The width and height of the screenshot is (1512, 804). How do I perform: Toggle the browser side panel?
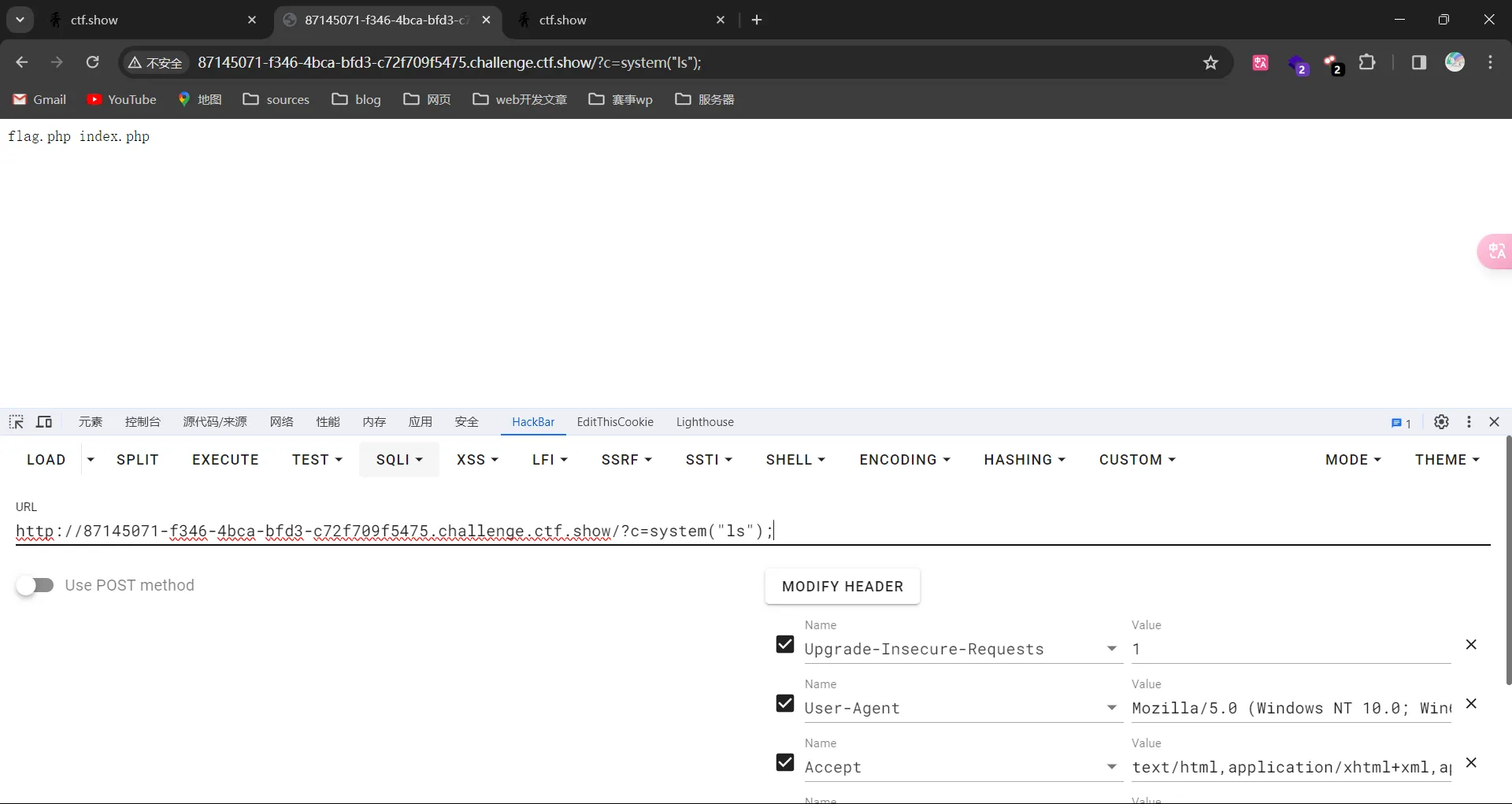point(1419,62)
